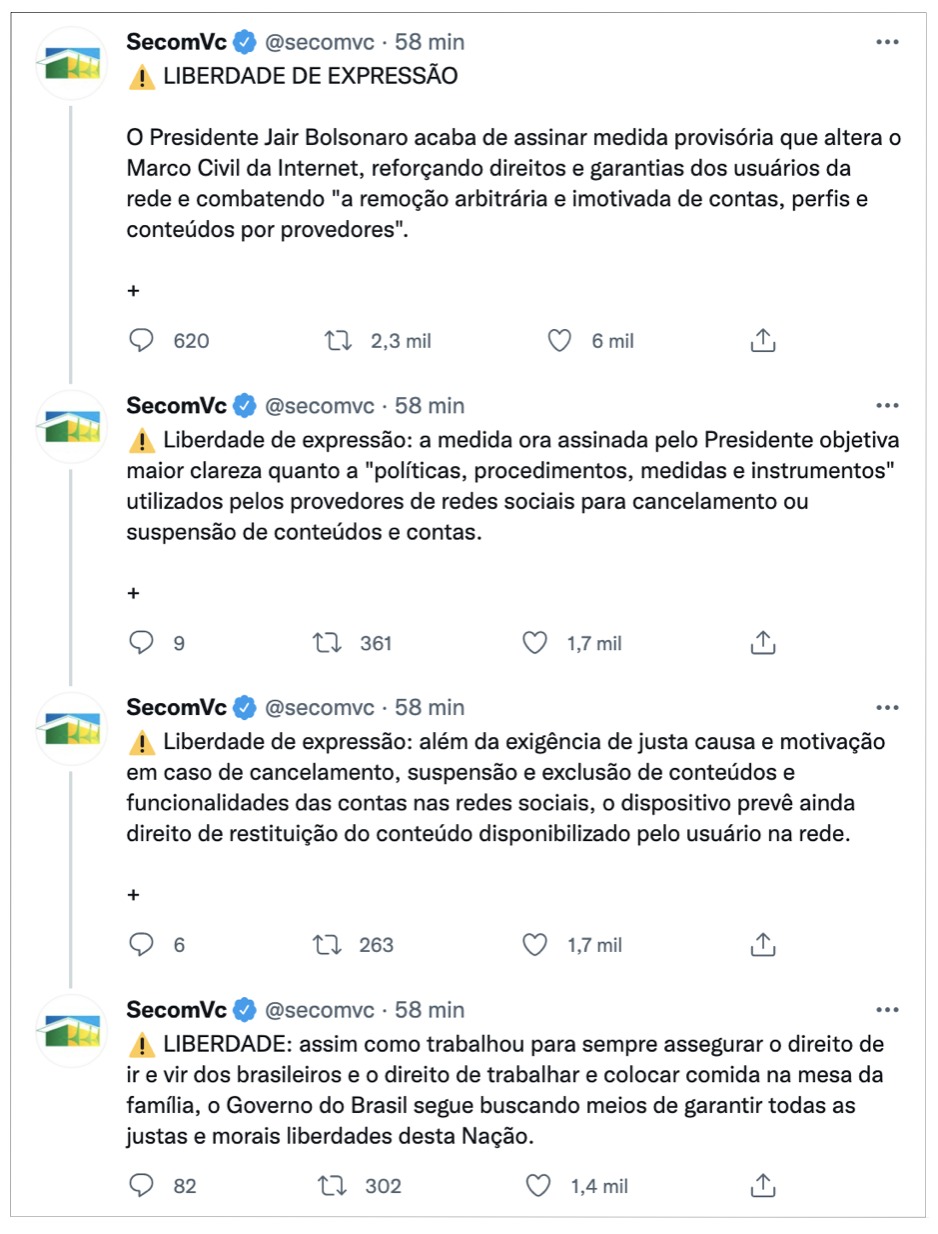The image size is (938, 1234).
Task: Open more options on second tweet
Action: coord(887,405)
